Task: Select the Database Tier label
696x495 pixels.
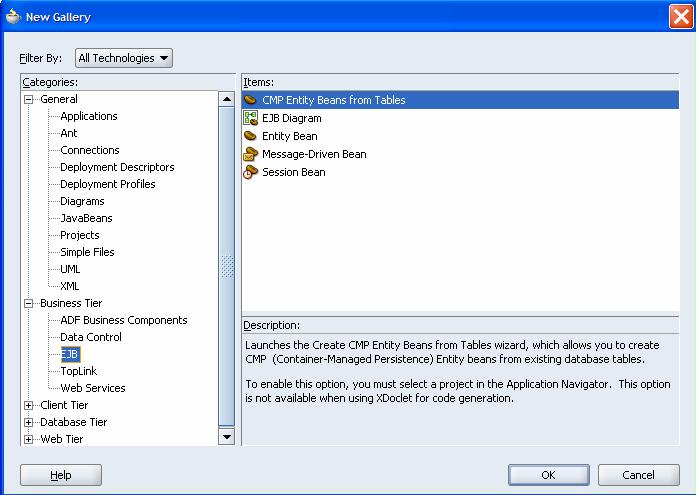Action: click(x=74, y=422)
